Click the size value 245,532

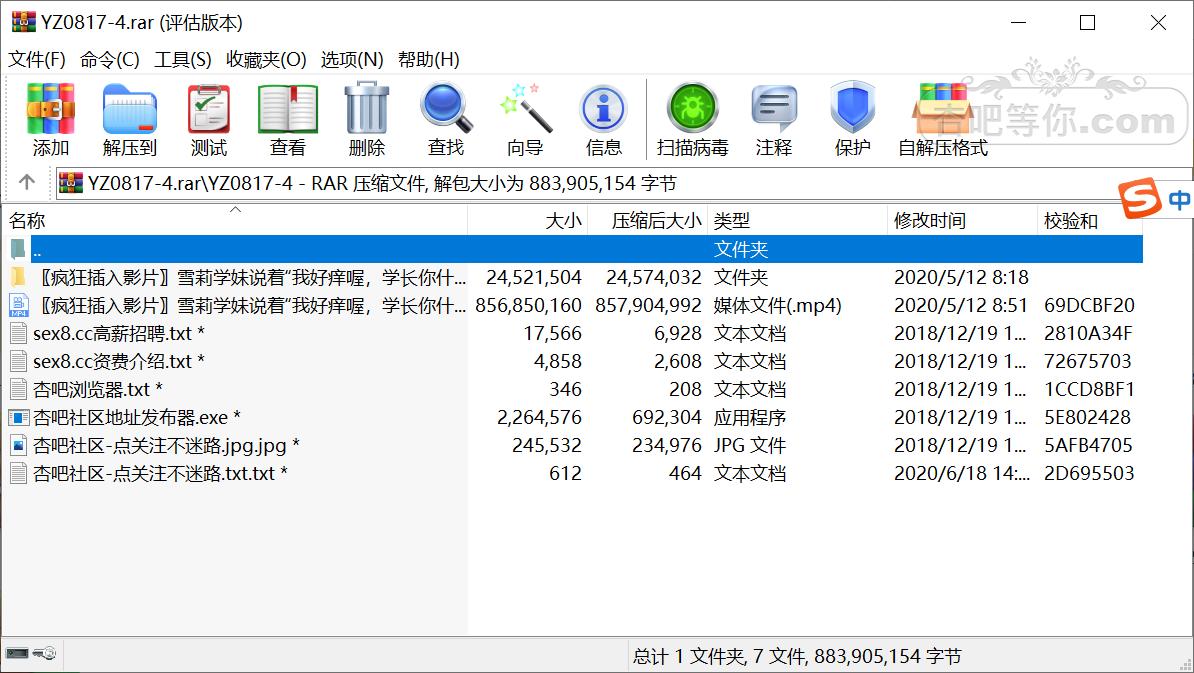(547, 445)
